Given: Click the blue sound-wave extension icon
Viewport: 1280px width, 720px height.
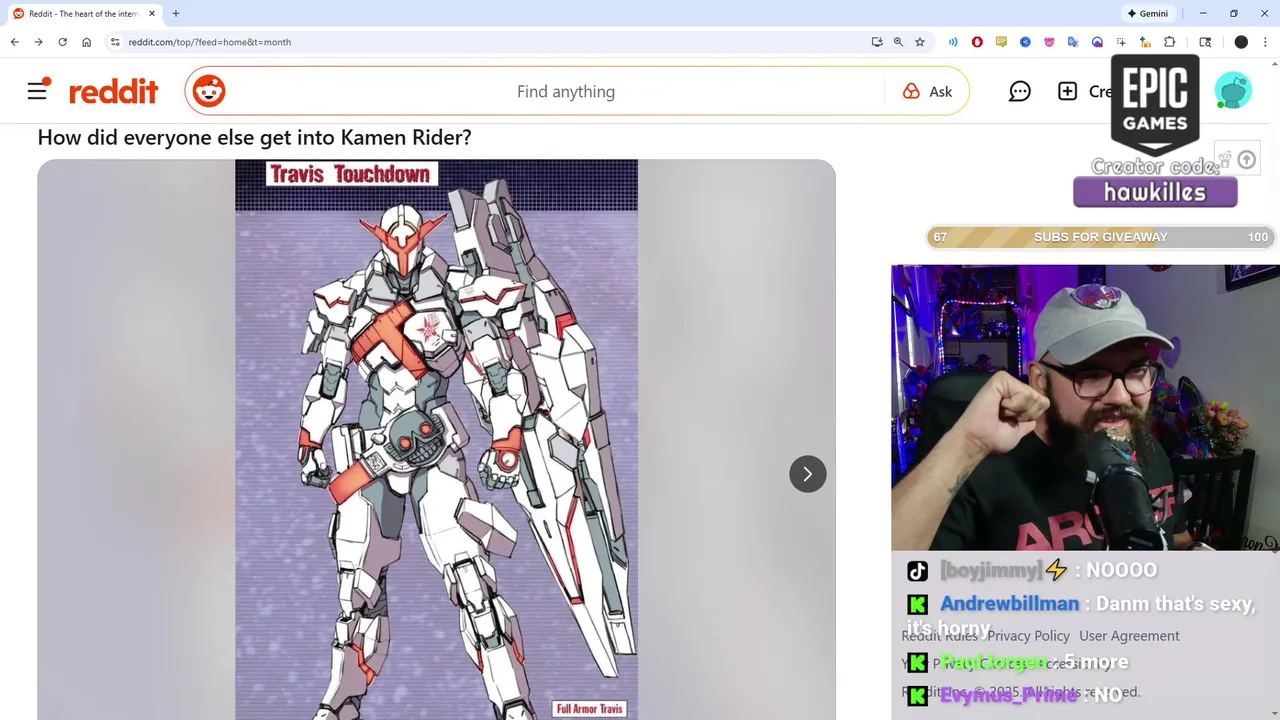Looking at the screenshot, I should pyautogui.click(x=953, y=42).
